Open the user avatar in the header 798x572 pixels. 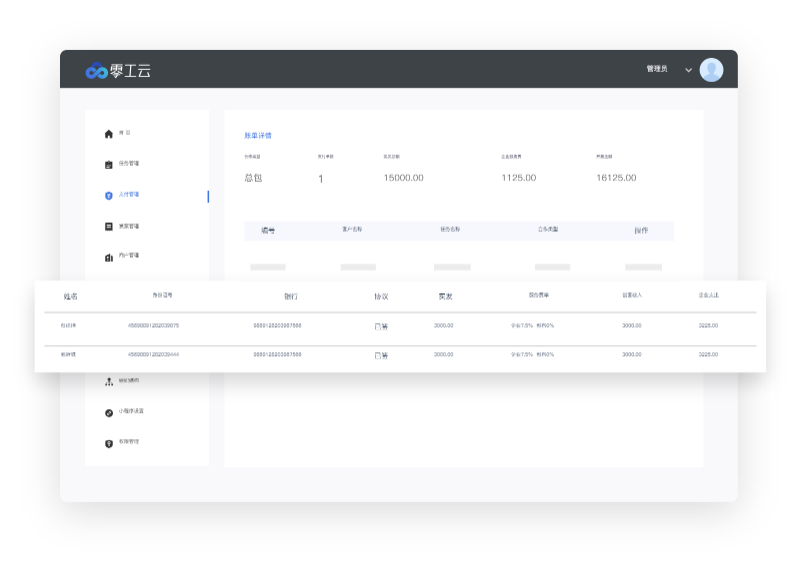coord(711,69)
